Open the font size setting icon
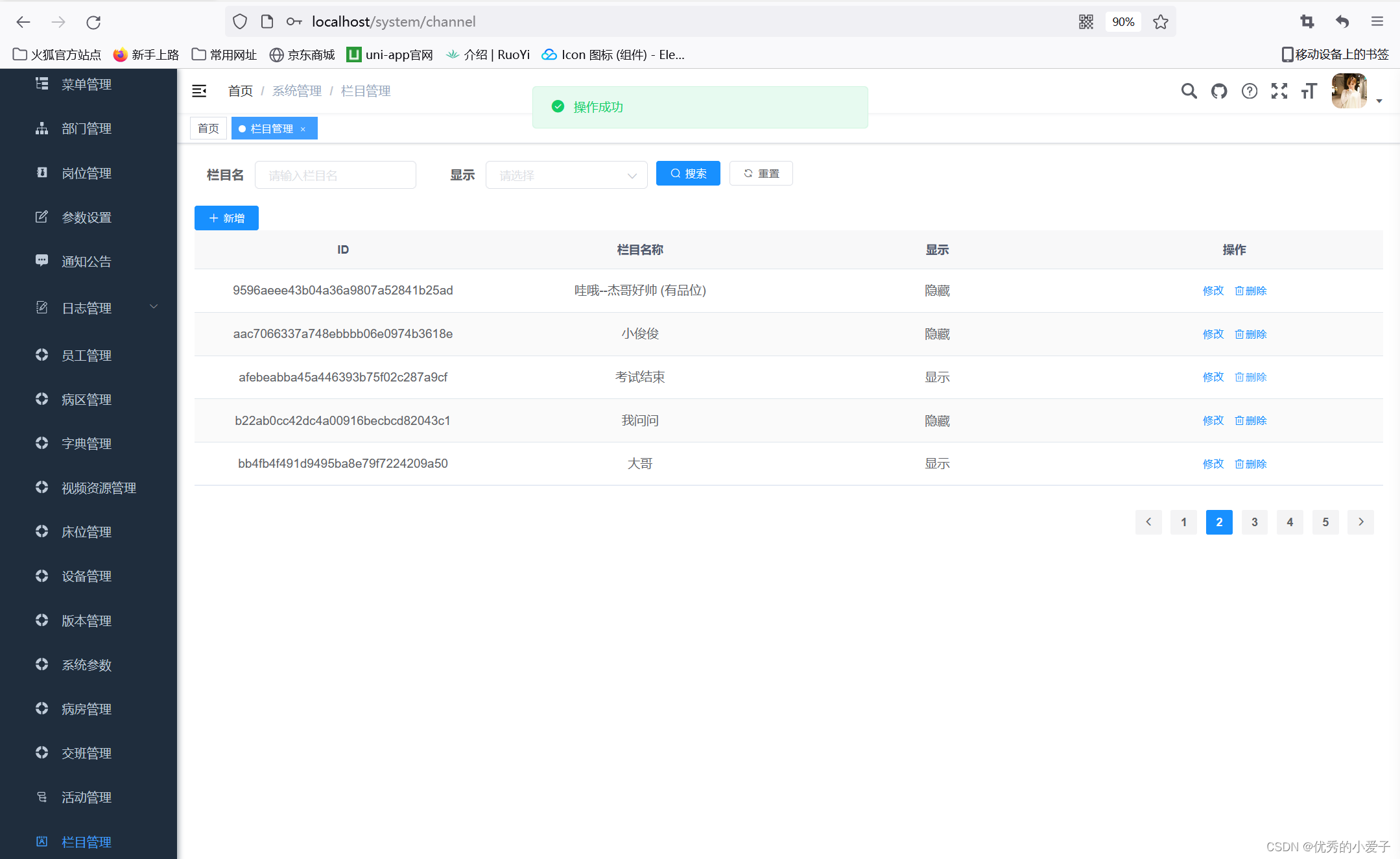This screenshot has width=1400, height=859. 1309,91
